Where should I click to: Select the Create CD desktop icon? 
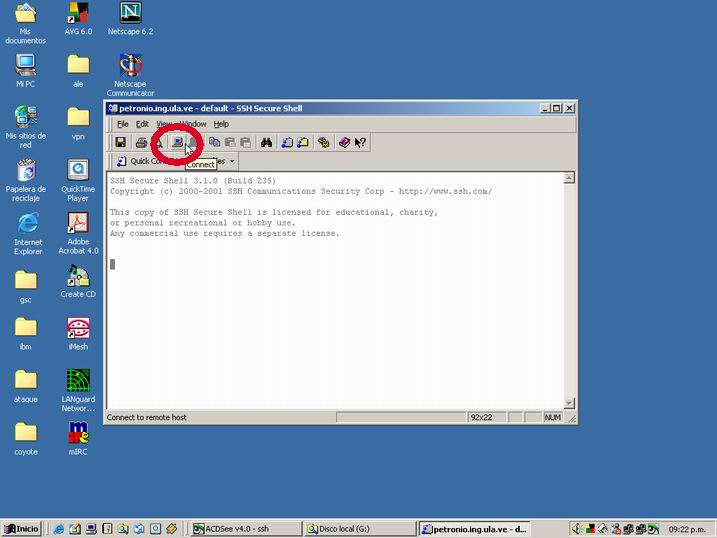tap(78, 282)
